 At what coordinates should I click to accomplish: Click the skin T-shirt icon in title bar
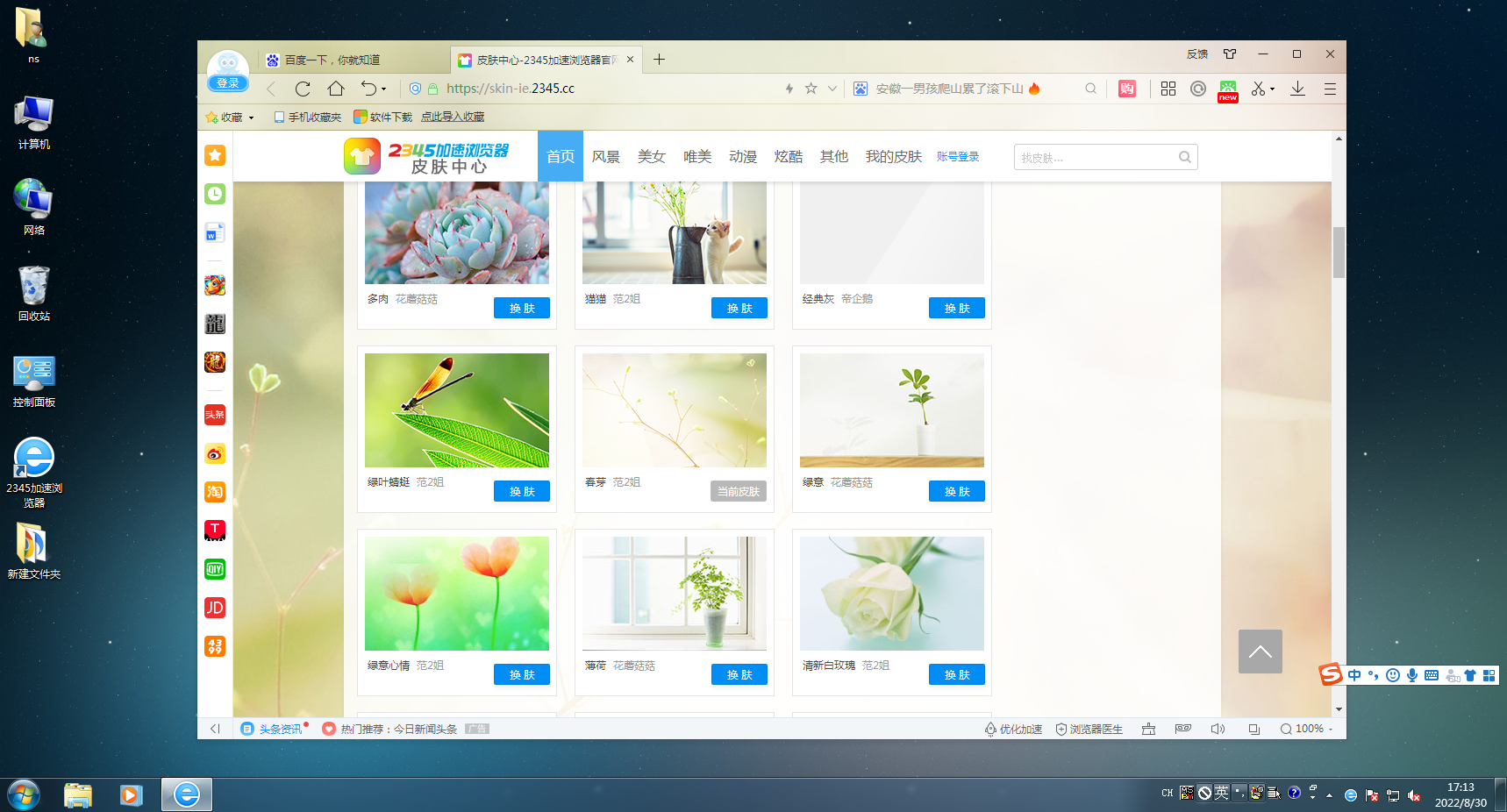point(1230,54)
